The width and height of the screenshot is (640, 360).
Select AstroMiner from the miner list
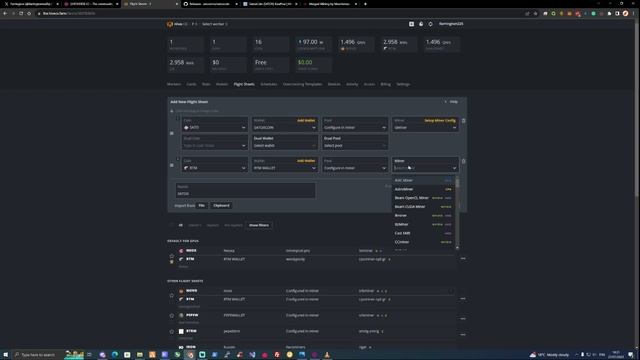click(423, 189)
